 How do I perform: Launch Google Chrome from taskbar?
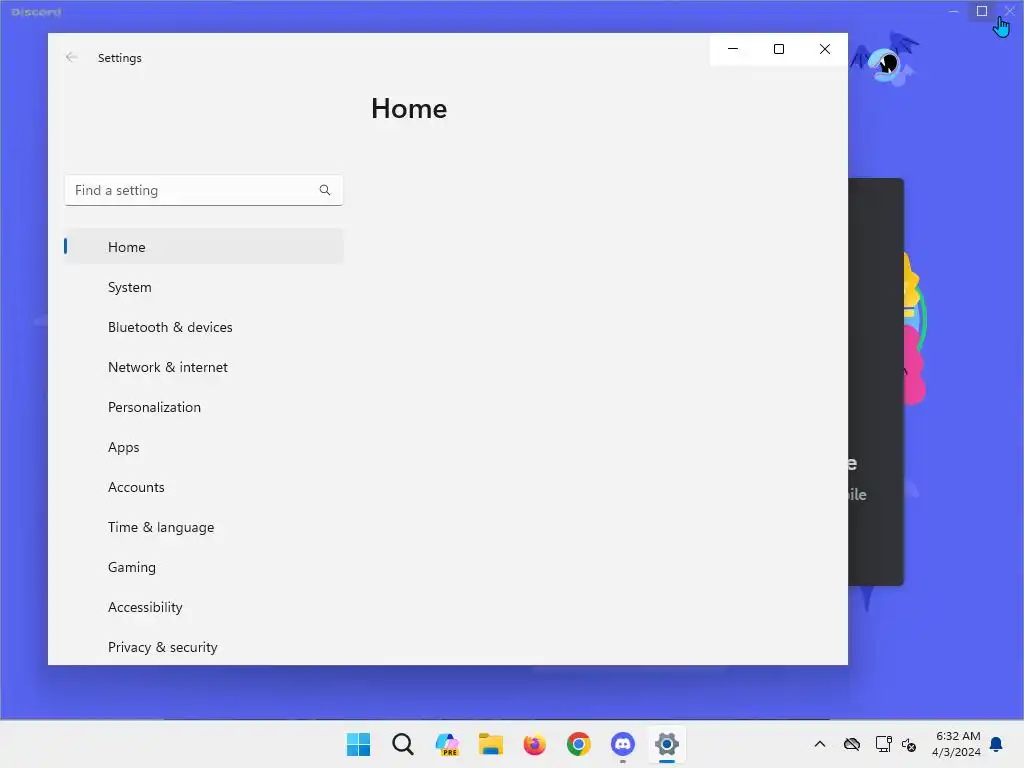tap(579, 744)
